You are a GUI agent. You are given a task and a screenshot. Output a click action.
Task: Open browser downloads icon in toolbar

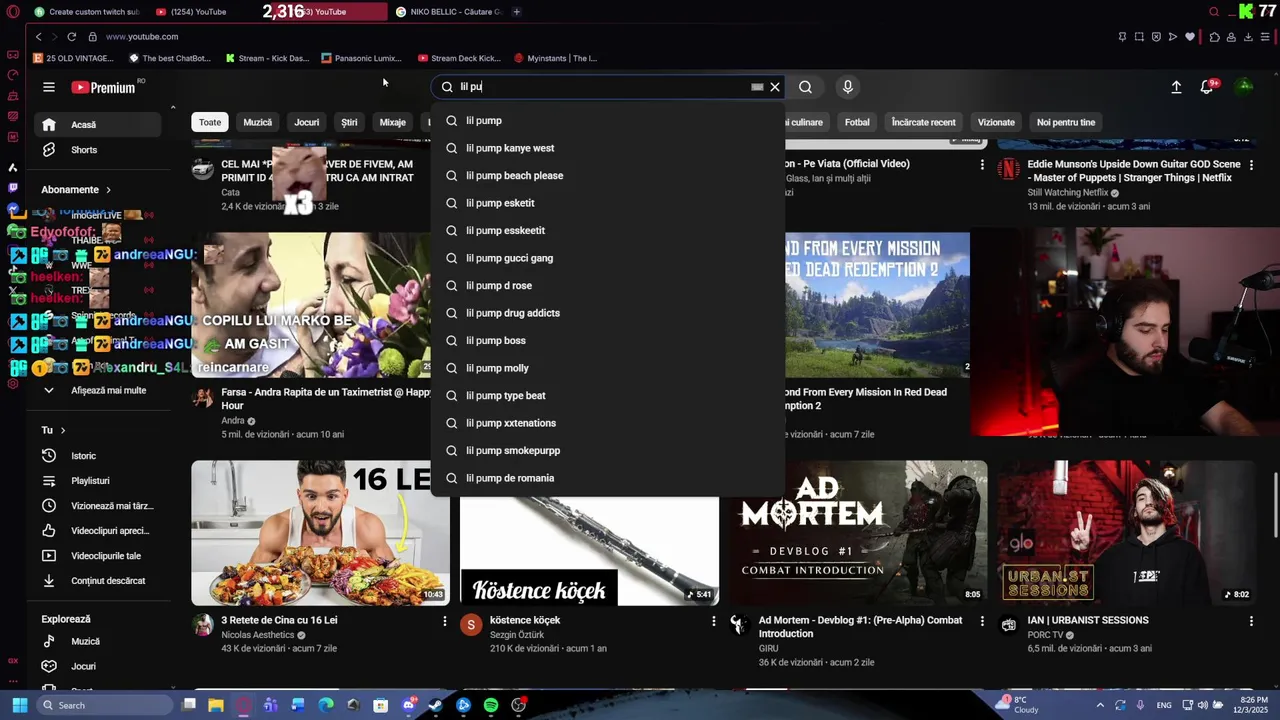point(1248,37)
